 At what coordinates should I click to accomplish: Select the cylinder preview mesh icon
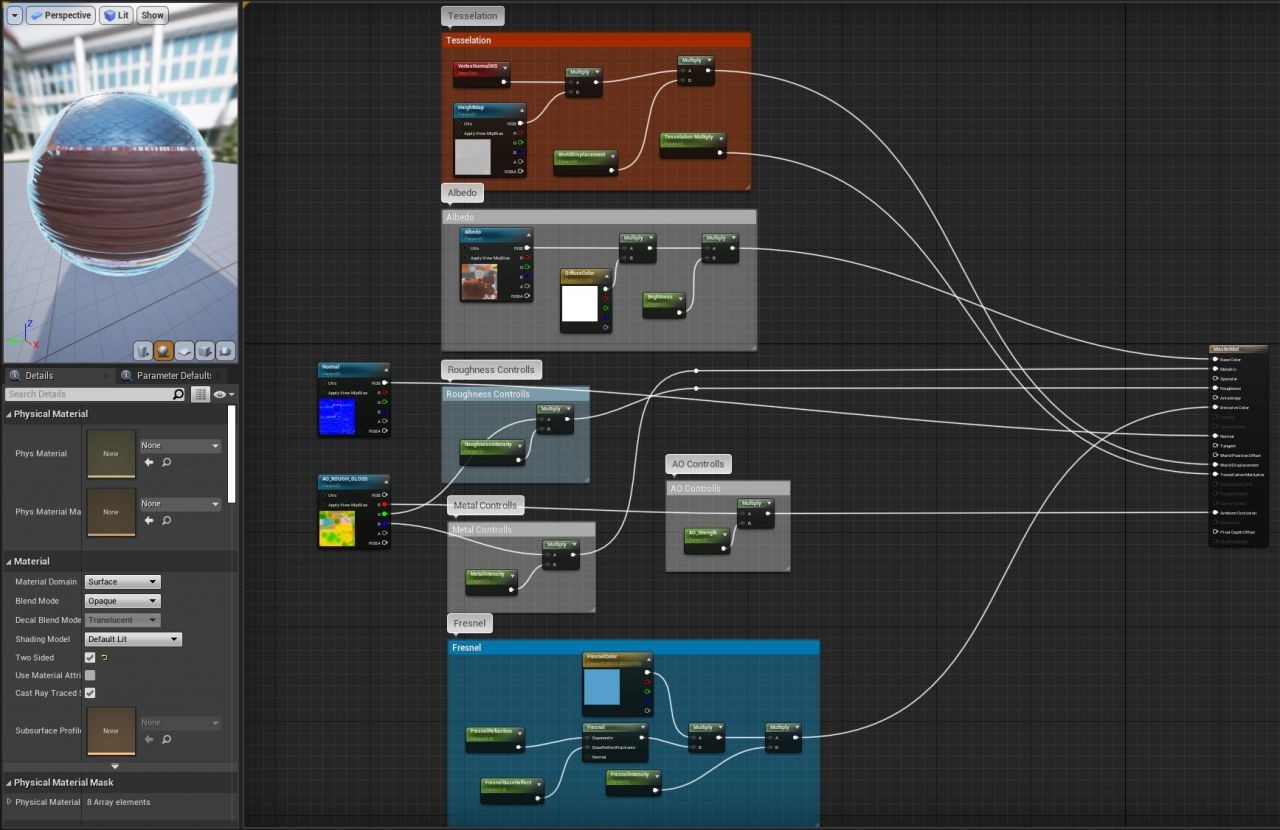click(x=143, y=351)
